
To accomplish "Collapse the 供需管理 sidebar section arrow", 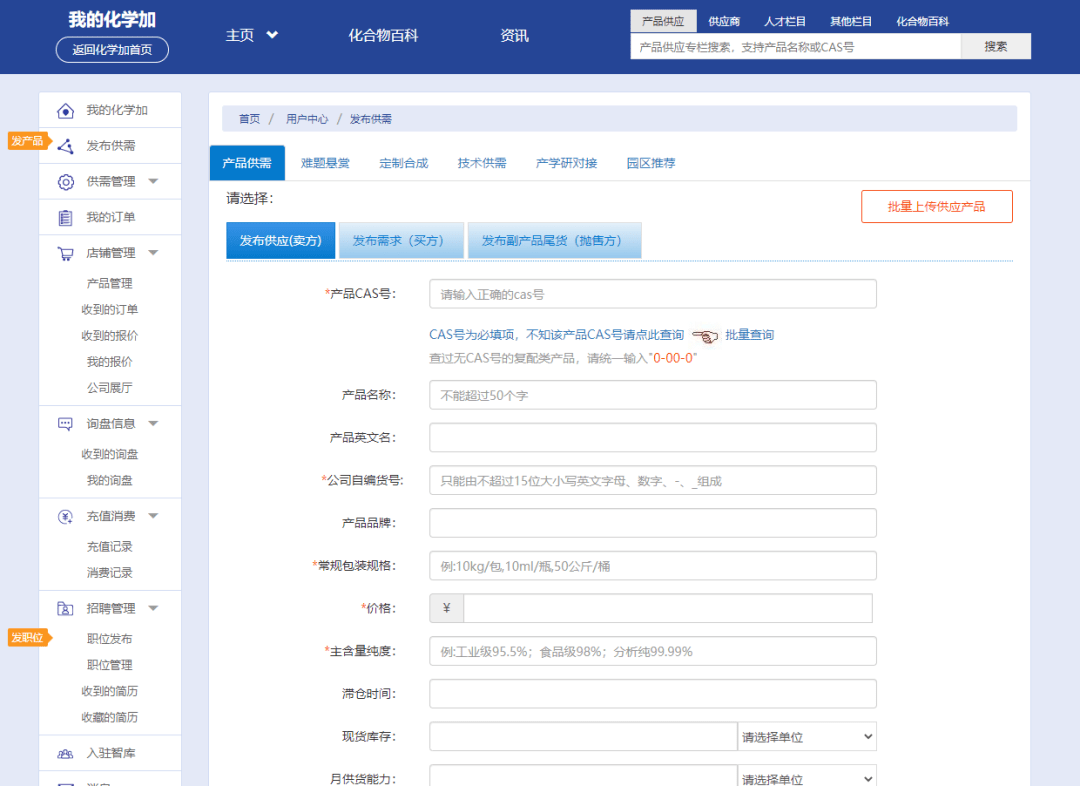I will [154, 181].
